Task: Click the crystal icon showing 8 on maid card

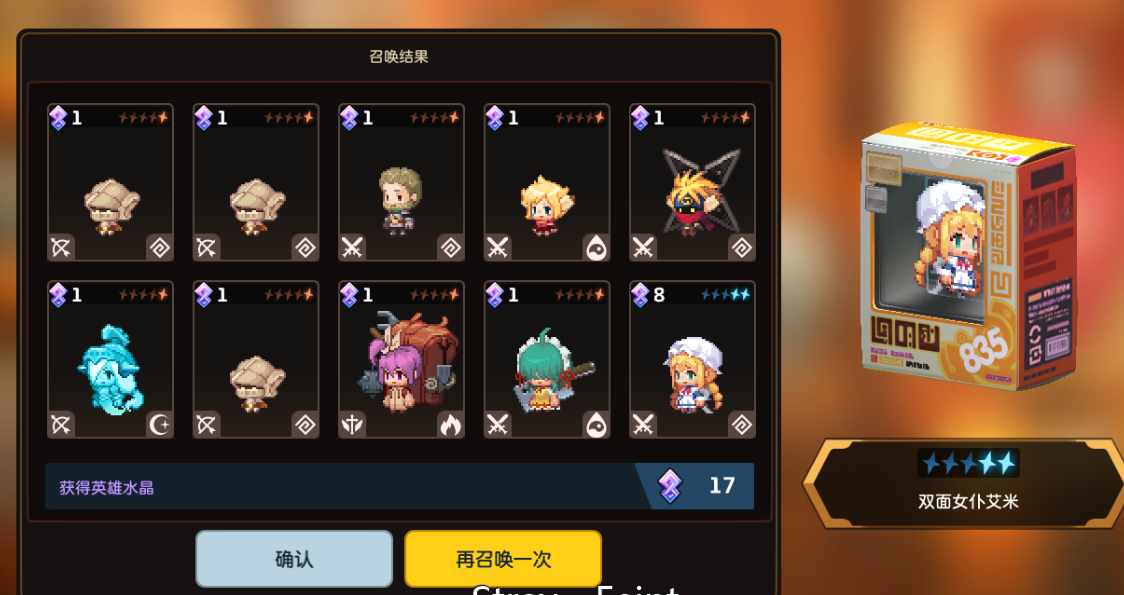Action: [x=639, y=295]
